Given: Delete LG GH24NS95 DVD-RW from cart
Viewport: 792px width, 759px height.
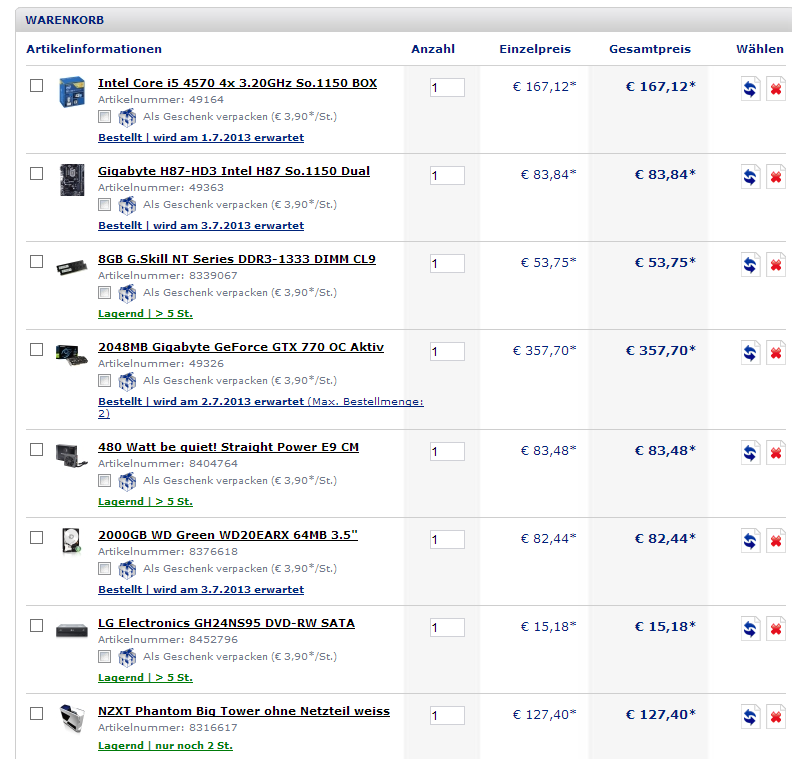Looking at the screenshot, I should (776, 629).
